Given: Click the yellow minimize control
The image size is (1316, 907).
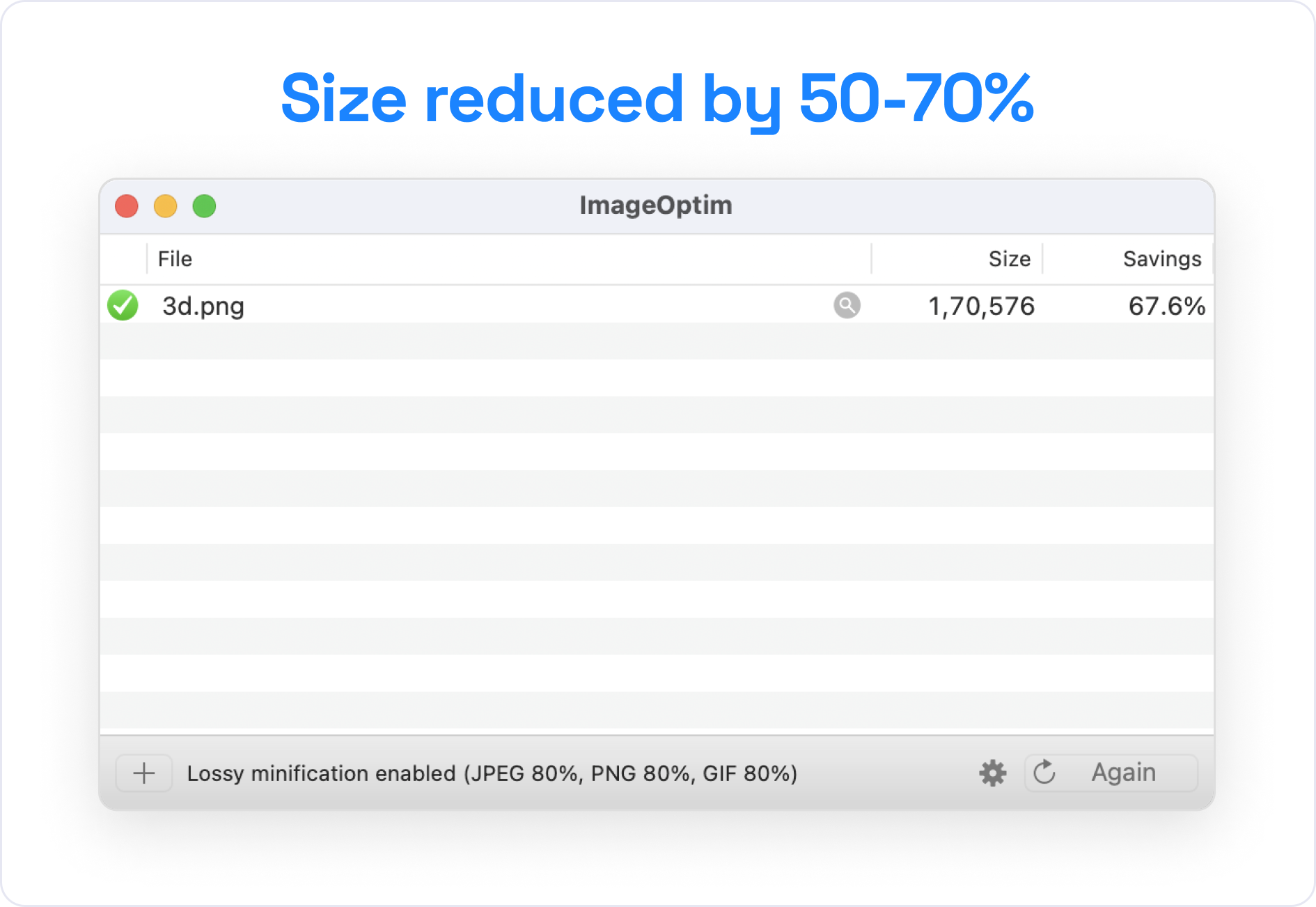Looking at the screenshot, I should pos(165,206).
